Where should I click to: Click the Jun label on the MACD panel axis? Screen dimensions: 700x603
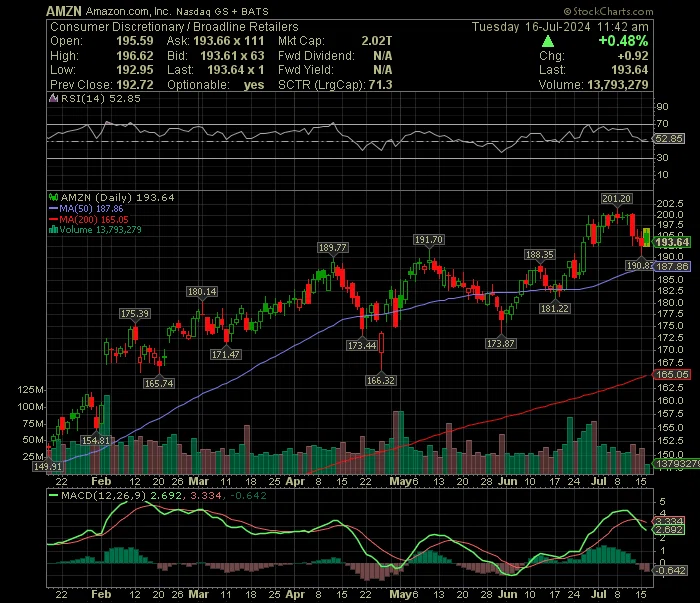(x=508, y=595)
